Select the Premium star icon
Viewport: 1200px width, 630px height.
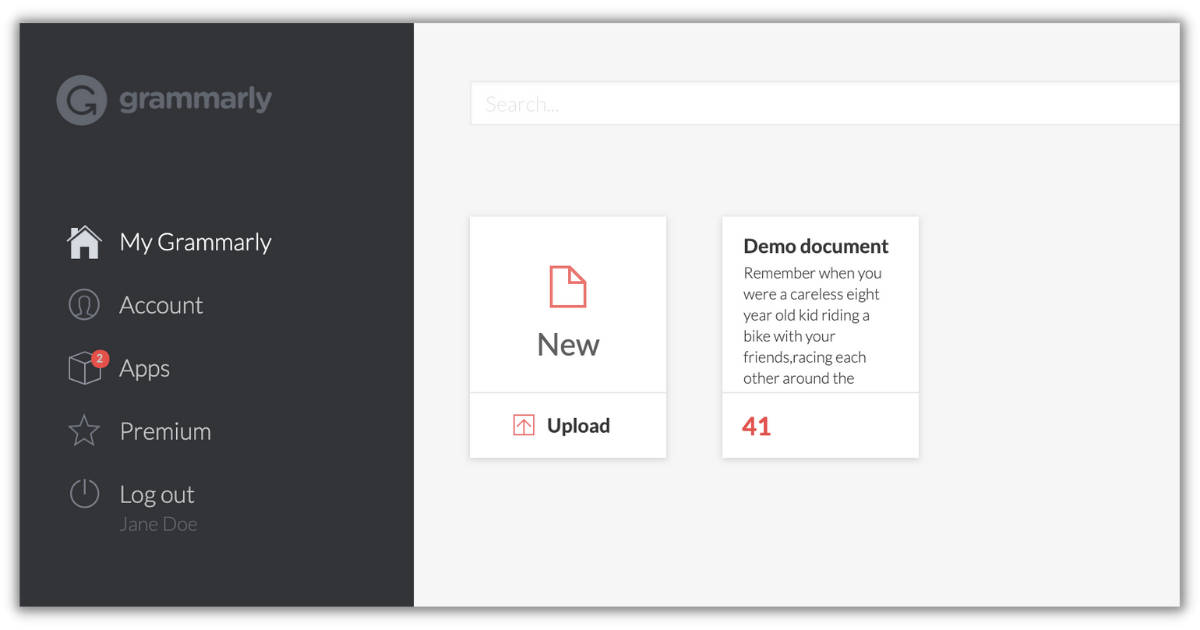pos(85,431)
